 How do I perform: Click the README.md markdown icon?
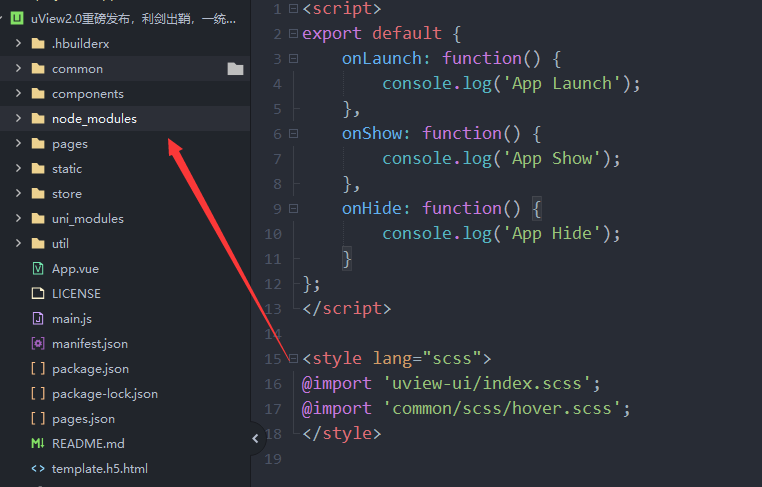[38, 444]
